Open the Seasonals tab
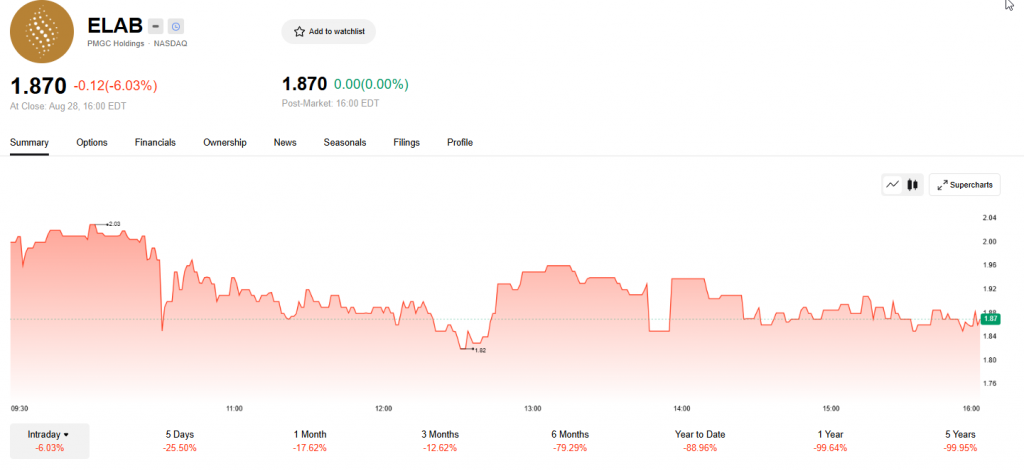Screen dimensions: 1024x471 [x=345, y=142]
